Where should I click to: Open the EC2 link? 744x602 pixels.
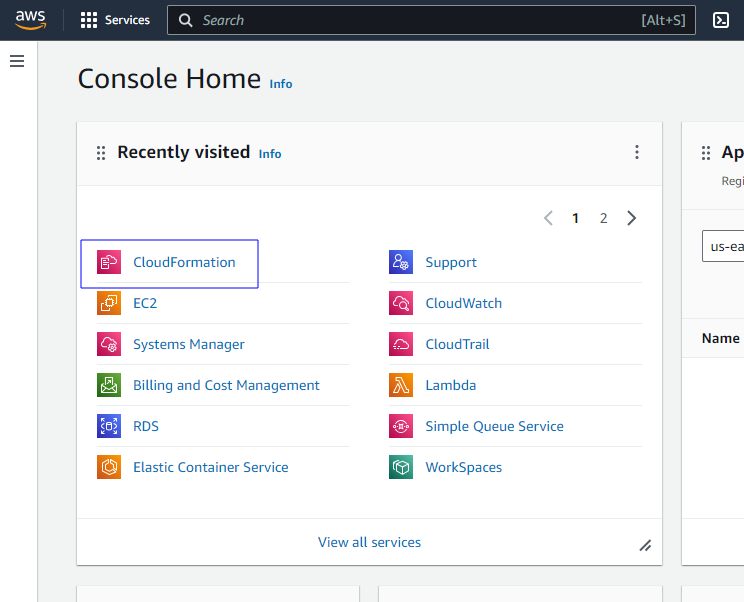pos(145,303)
